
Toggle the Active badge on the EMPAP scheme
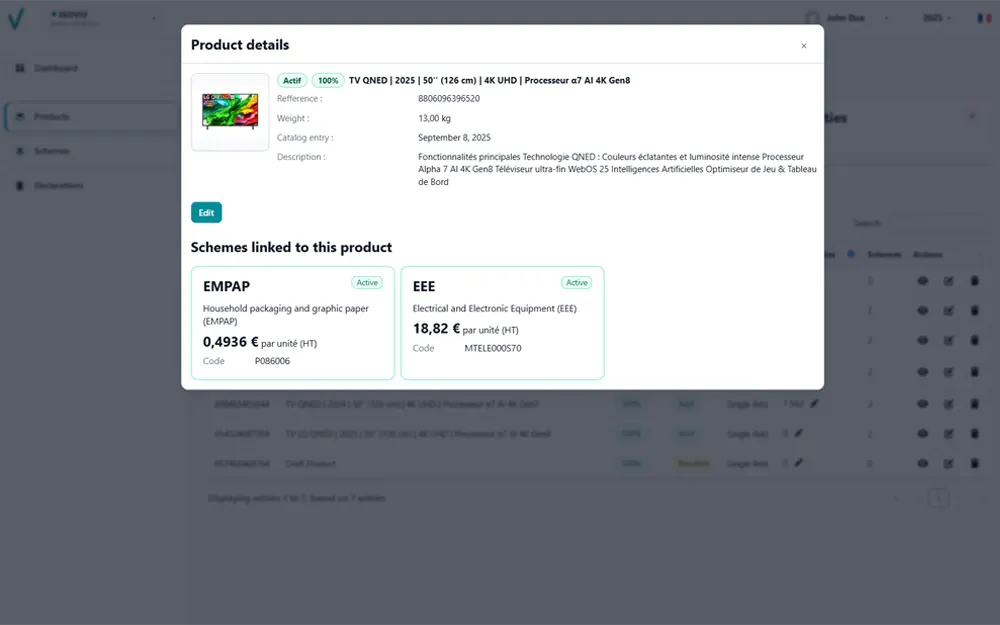[x=367, y=282]
